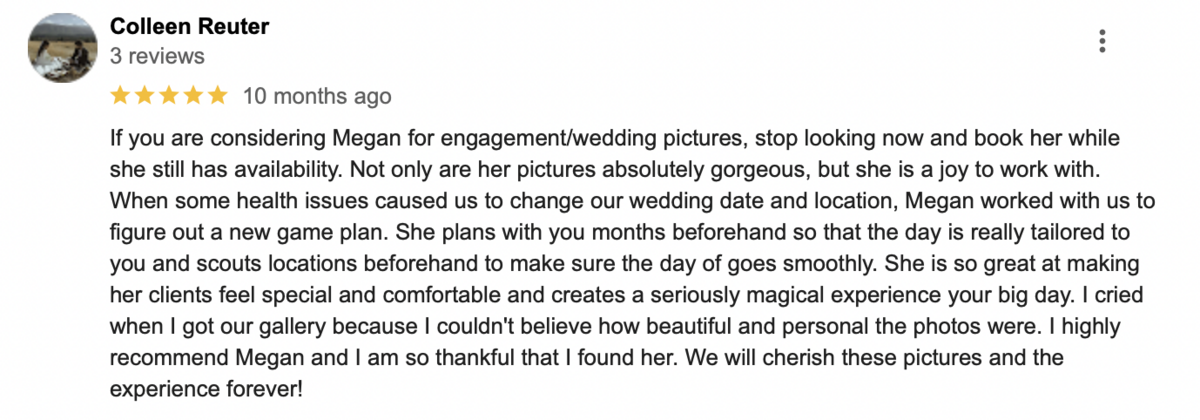Open the three-dot more options menu
Screen dimensions: 1200x420
coord(1102,41)
